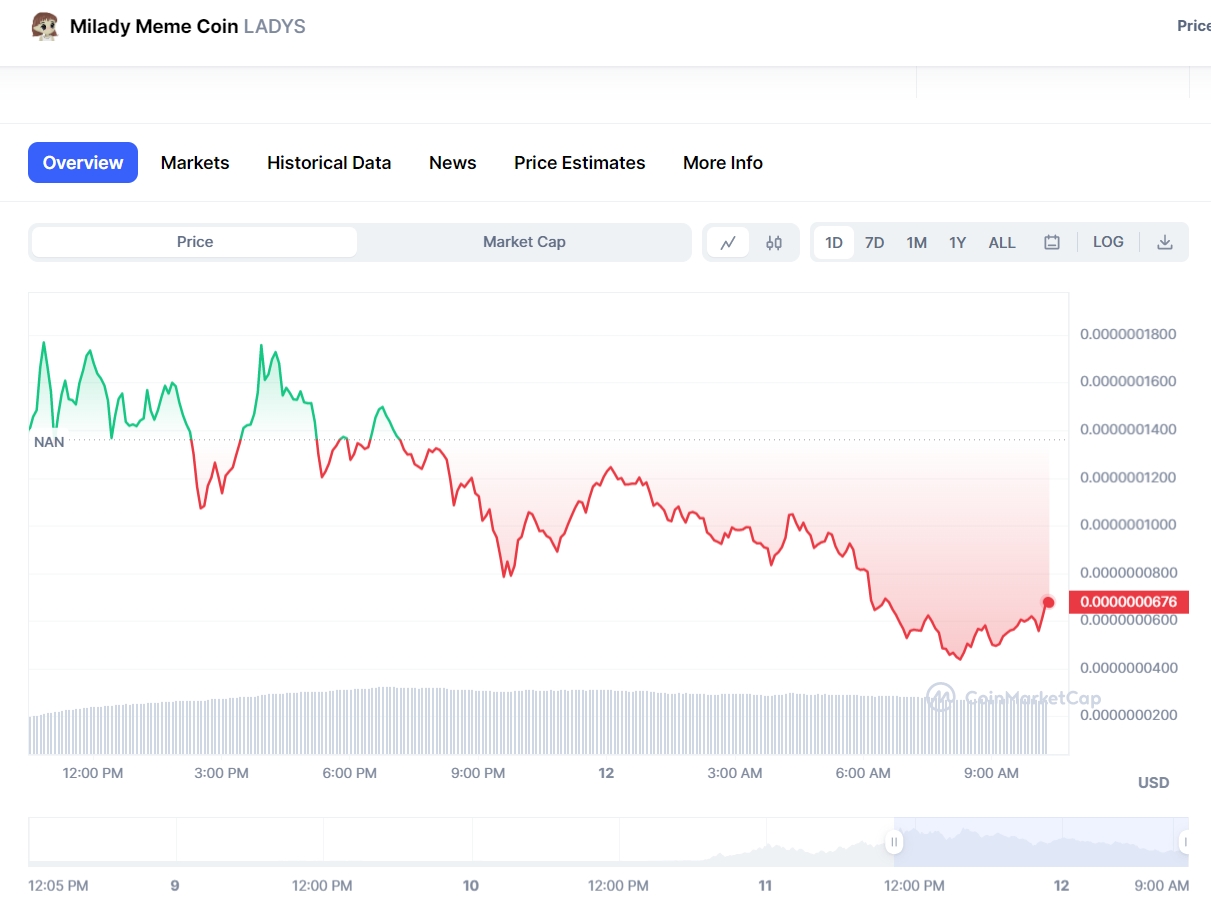
Task: Click the 12:05 PM navigator label
Action: coord(58,885)
